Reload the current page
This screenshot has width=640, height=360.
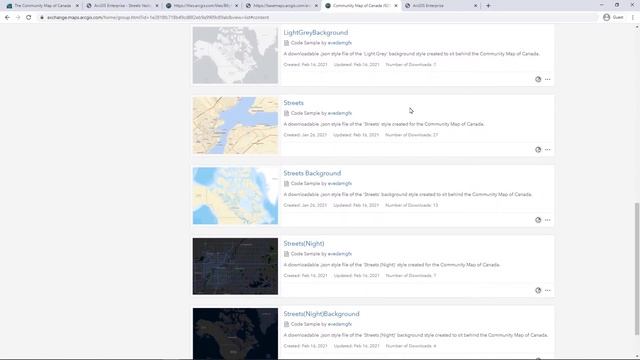click(29, 18)
